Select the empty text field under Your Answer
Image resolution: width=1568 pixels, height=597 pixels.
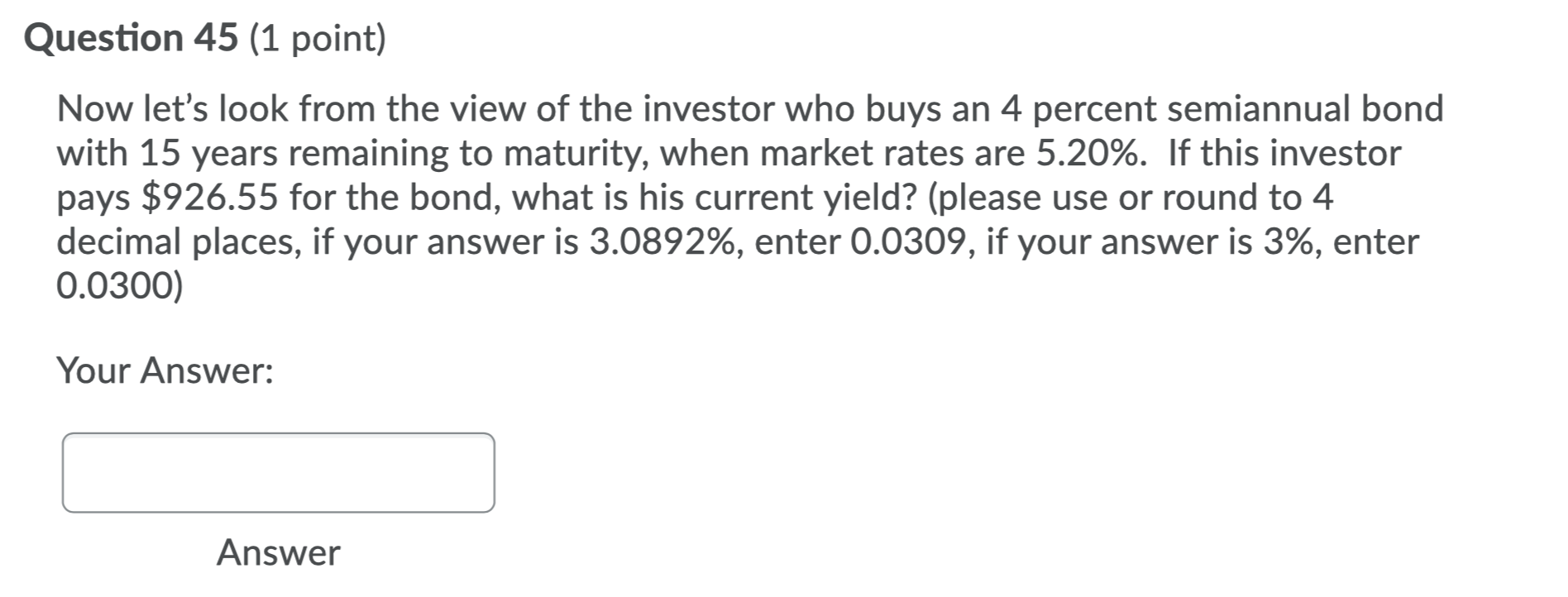coord(277,474)
